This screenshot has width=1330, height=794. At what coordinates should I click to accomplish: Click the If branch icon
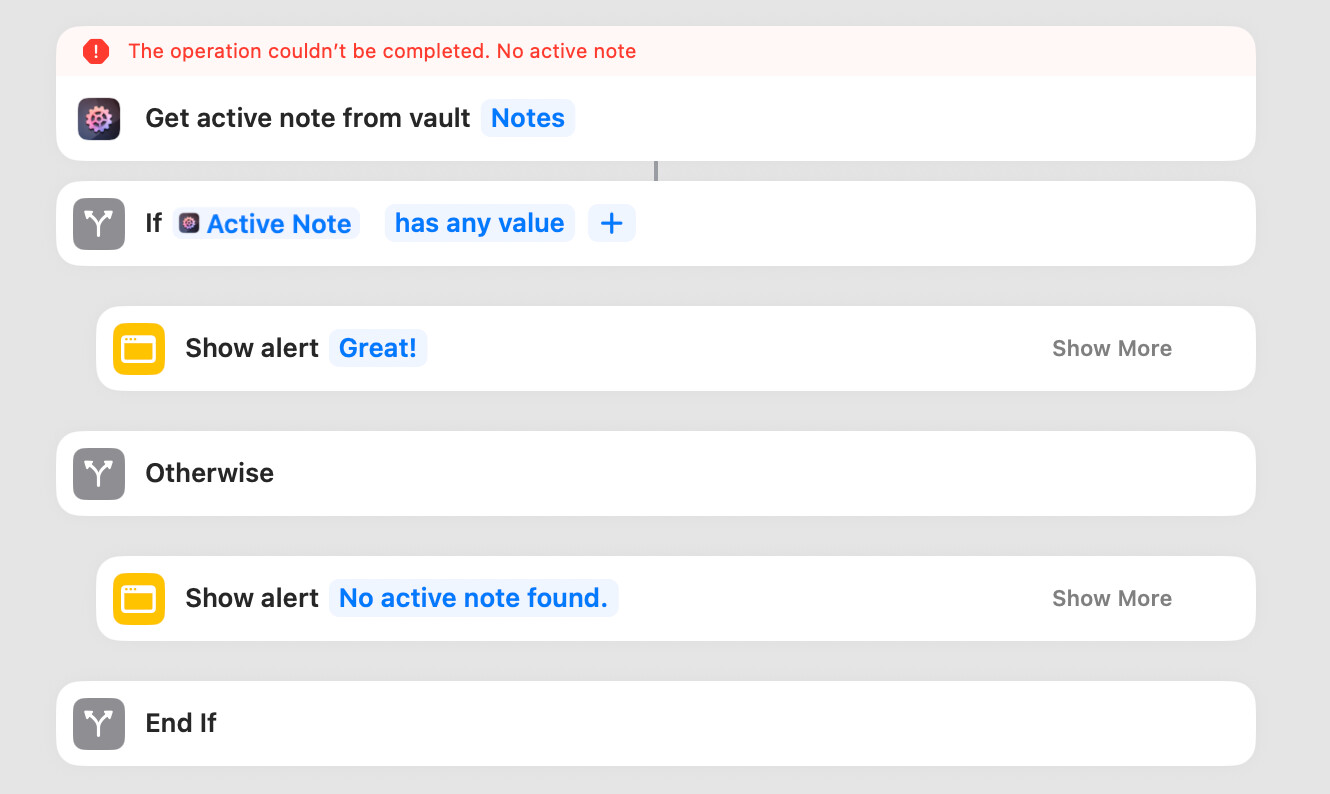[x=99, y=223]
